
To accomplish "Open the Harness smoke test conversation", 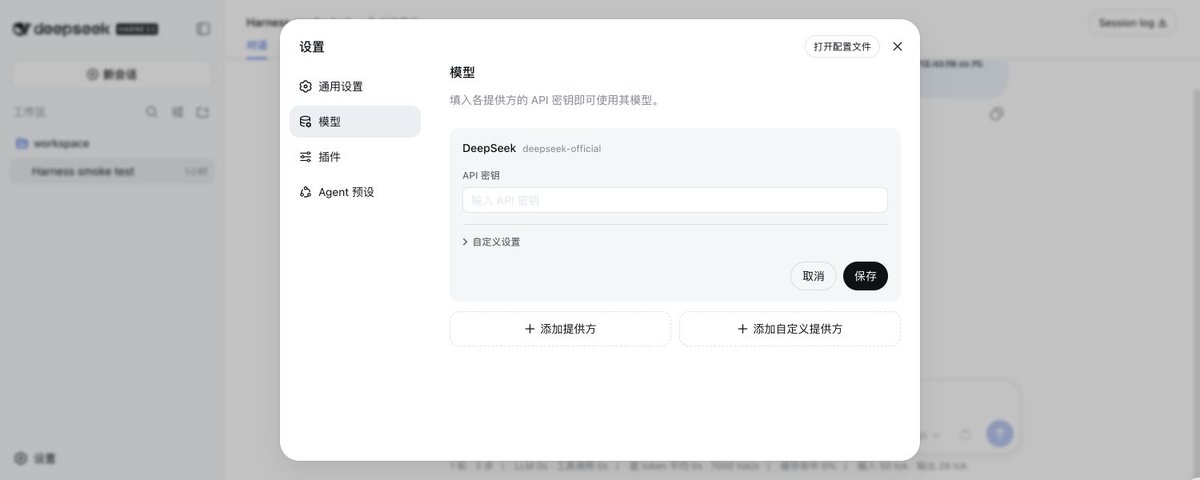I will tap(112, 171).
